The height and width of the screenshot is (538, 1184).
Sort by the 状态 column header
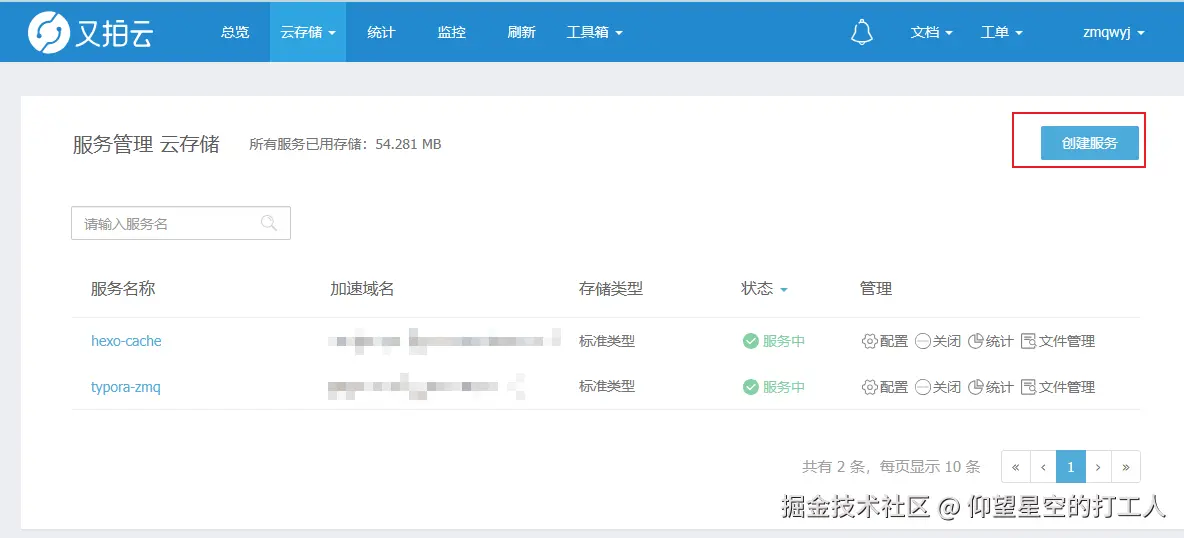click(x=764, y=289)
